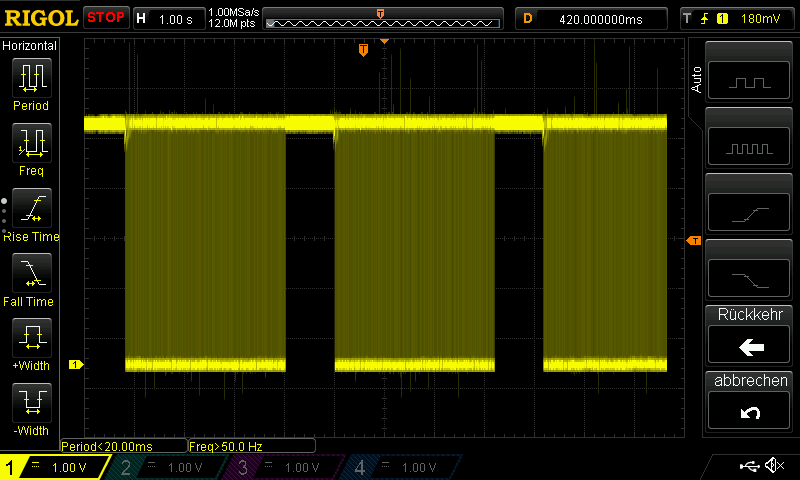The width and height of the screenshot is (800, 480).
Task: Select the +Width measurement icon
Action: coord(32,338)
